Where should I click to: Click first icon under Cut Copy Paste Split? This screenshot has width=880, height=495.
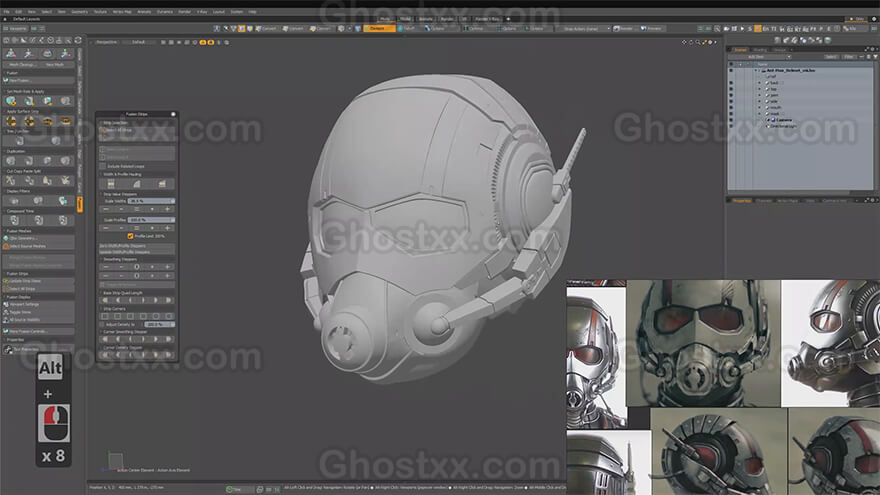coord(11,180)
